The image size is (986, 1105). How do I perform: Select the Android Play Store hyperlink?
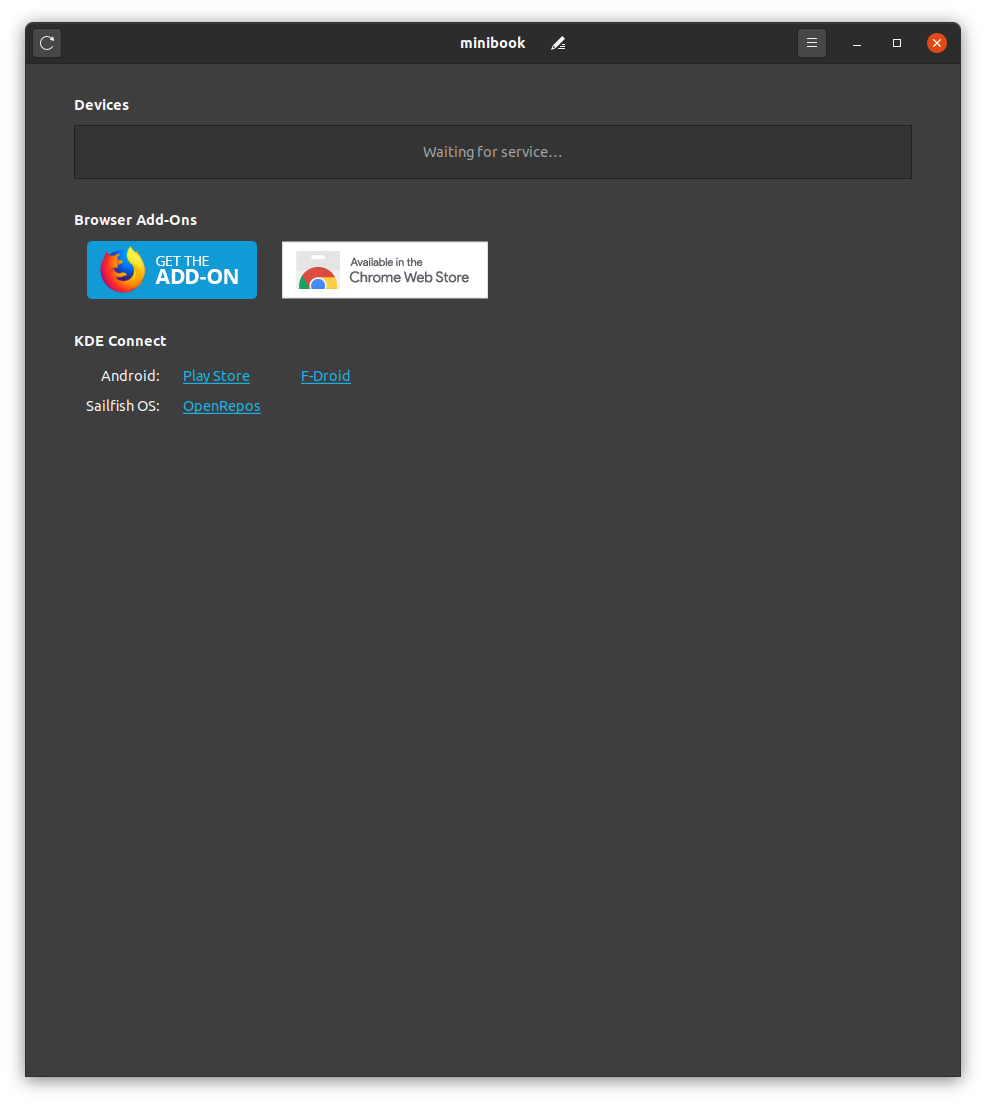pyautogui.click(x=215, y=375)
